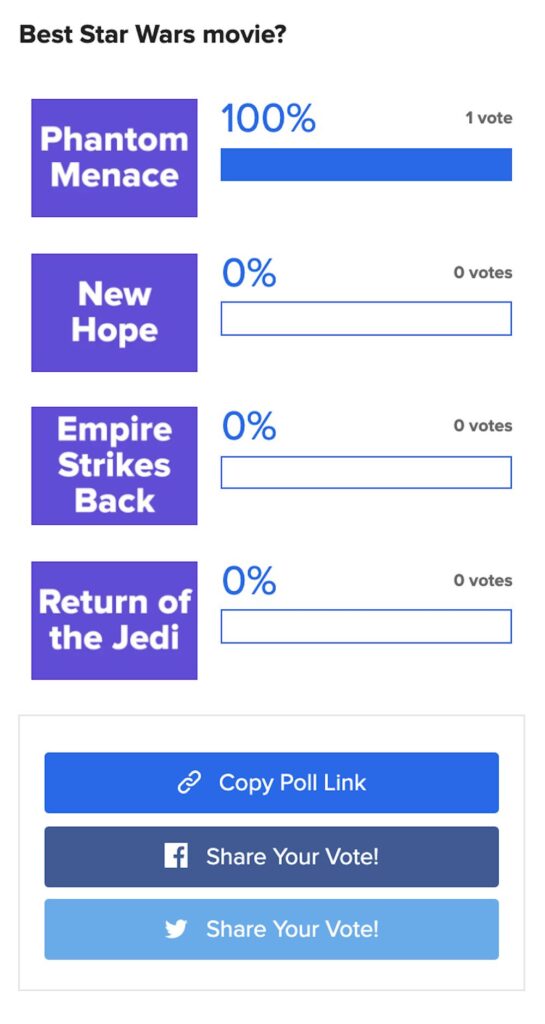This screenshot has height=1024, width=545.
Task: Click the 100% percentage label
Action: pos(268,119)
